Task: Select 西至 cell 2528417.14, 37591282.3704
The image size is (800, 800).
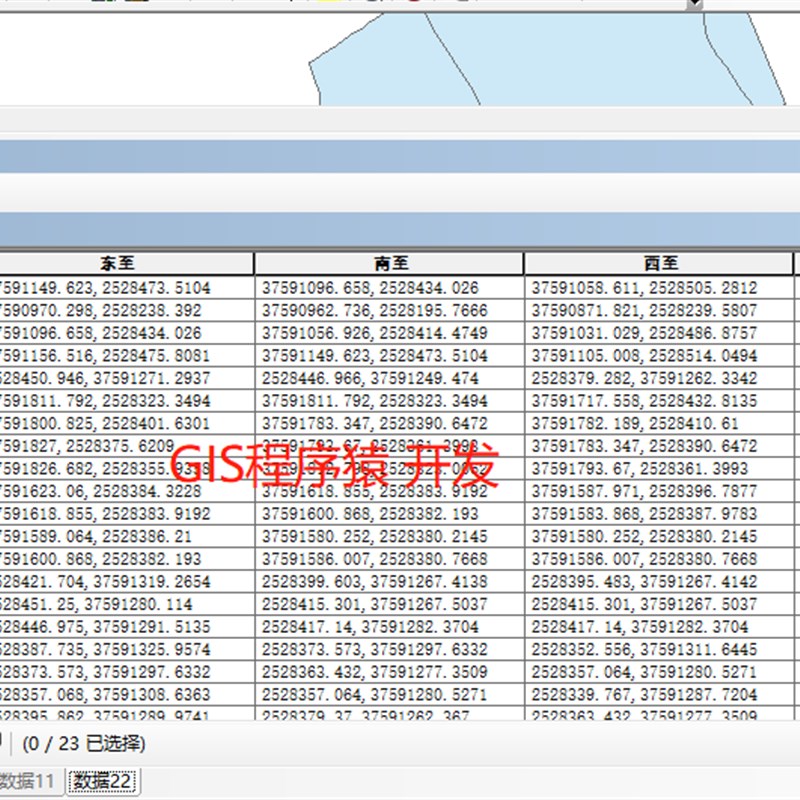Action: tap(659, 627)
